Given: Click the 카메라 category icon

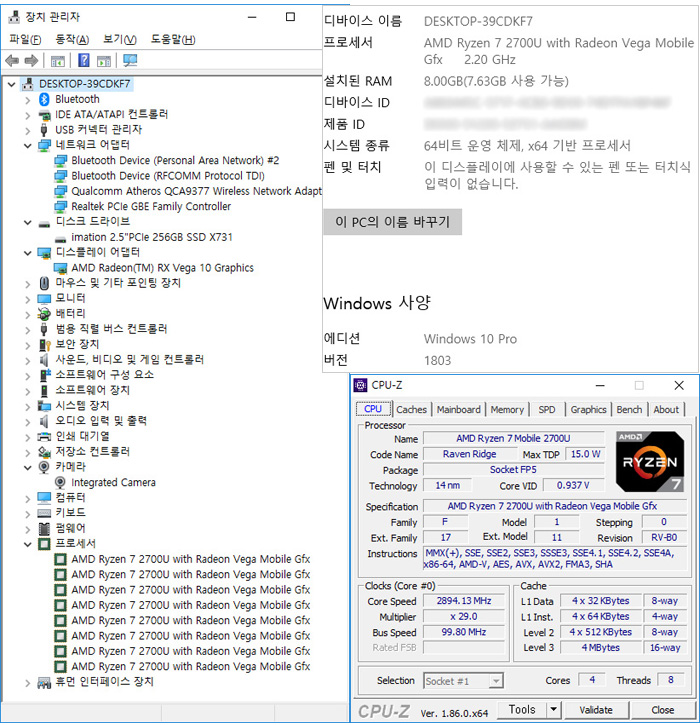Looking at the screenshot, I should 44,467.
